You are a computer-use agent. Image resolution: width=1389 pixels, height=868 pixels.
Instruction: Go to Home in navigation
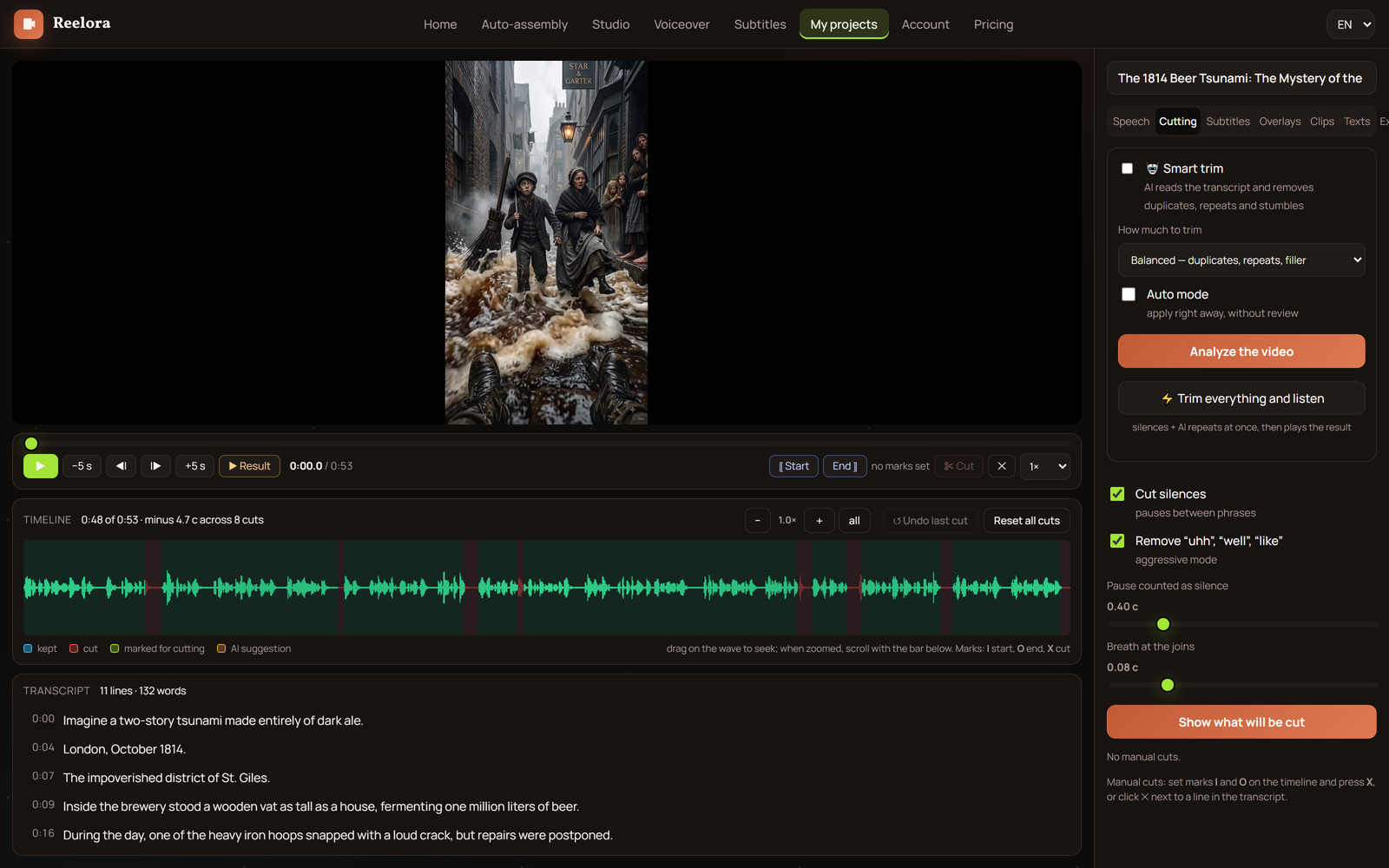(x=440, y=24)
